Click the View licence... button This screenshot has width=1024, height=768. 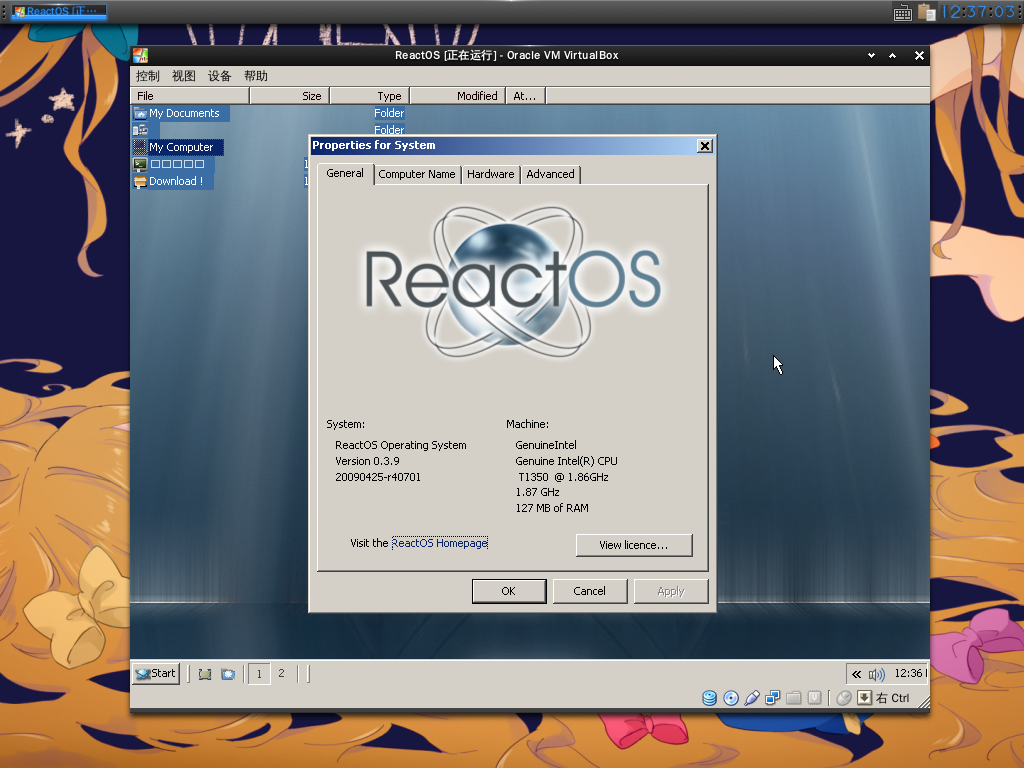[634, 545]
